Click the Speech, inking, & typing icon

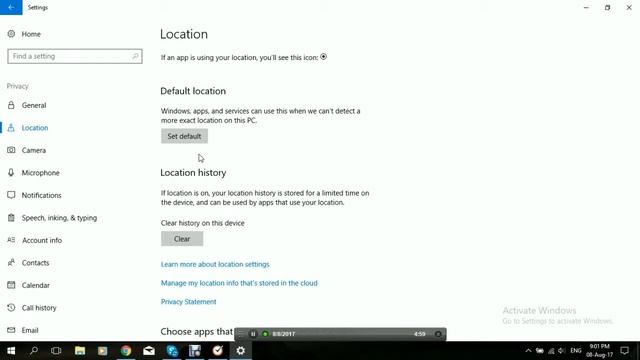tap(11, 218)
